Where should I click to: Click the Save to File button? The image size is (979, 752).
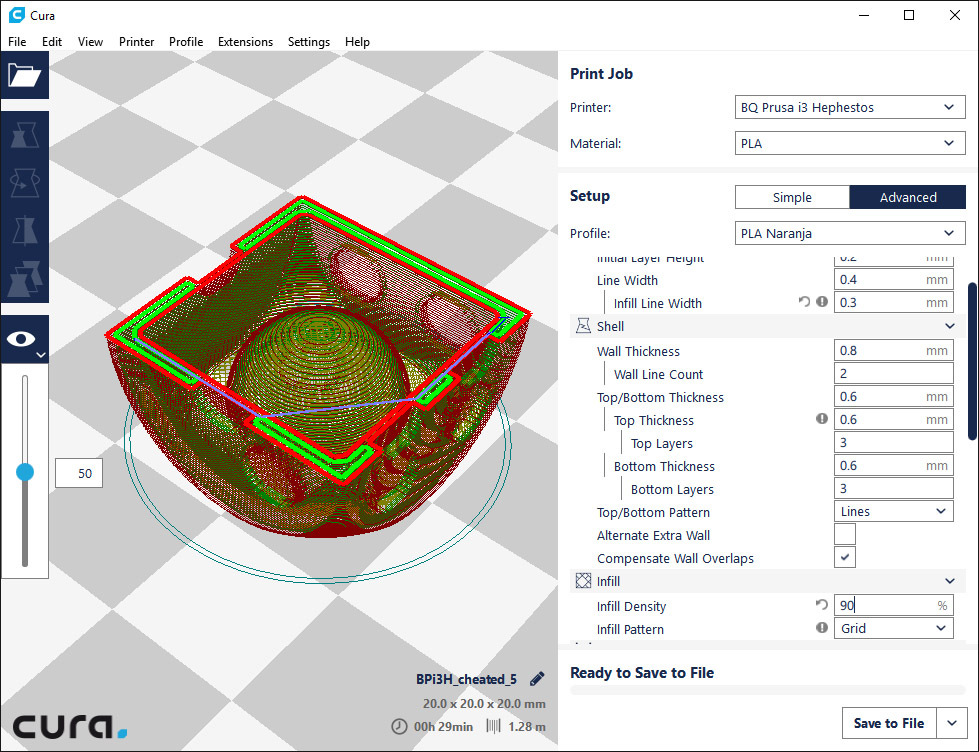889,723
